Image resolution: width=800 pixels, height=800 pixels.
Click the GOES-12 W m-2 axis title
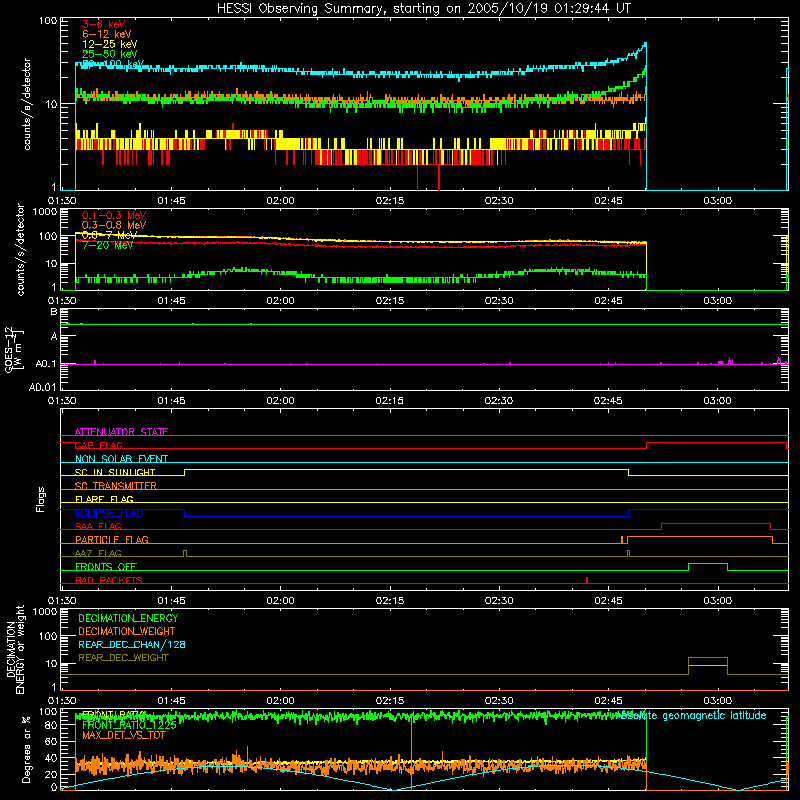pos(13,349)
